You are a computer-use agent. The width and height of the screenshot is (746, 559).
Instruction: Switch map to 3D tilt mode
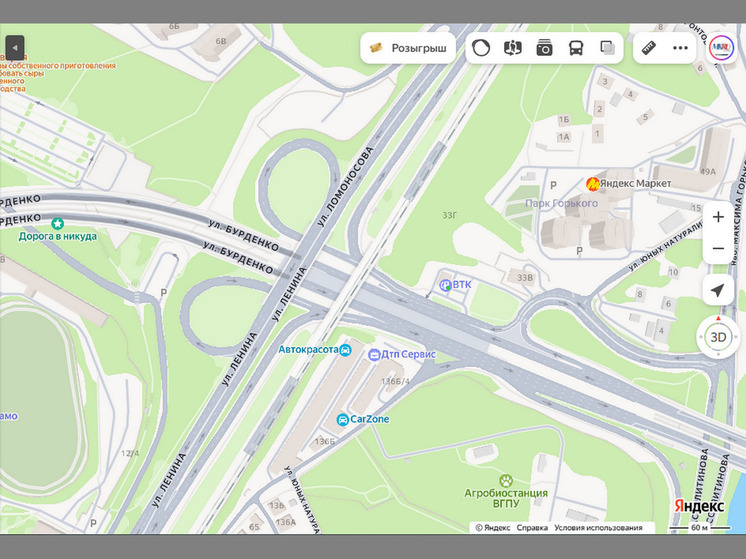718,337
